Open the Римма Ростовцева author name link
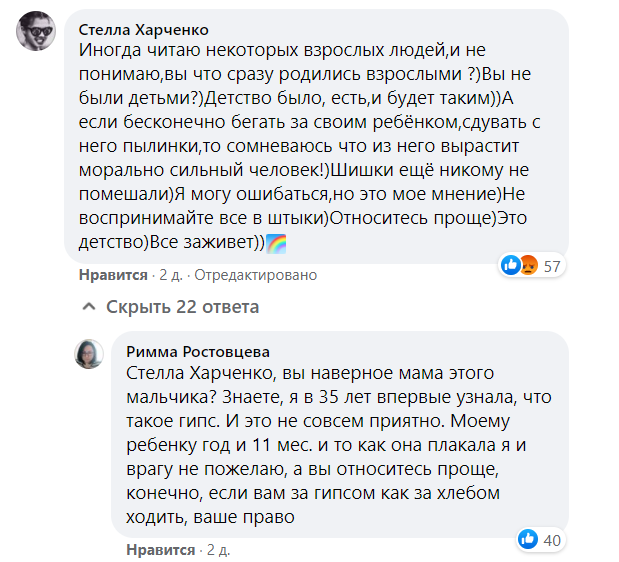 [198, 351]
